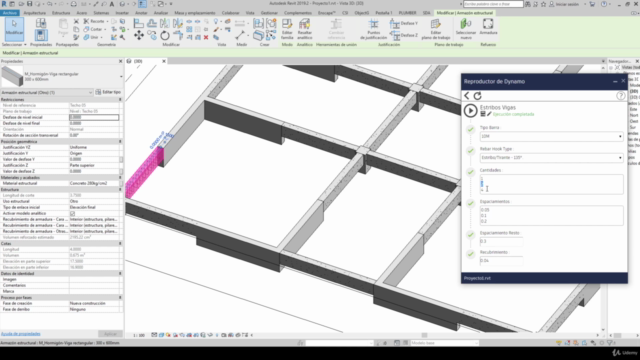Image resolution: width=640 pixels, height=360 pixels.
Task: Click the Align tool icon
Action: point(139,24)
